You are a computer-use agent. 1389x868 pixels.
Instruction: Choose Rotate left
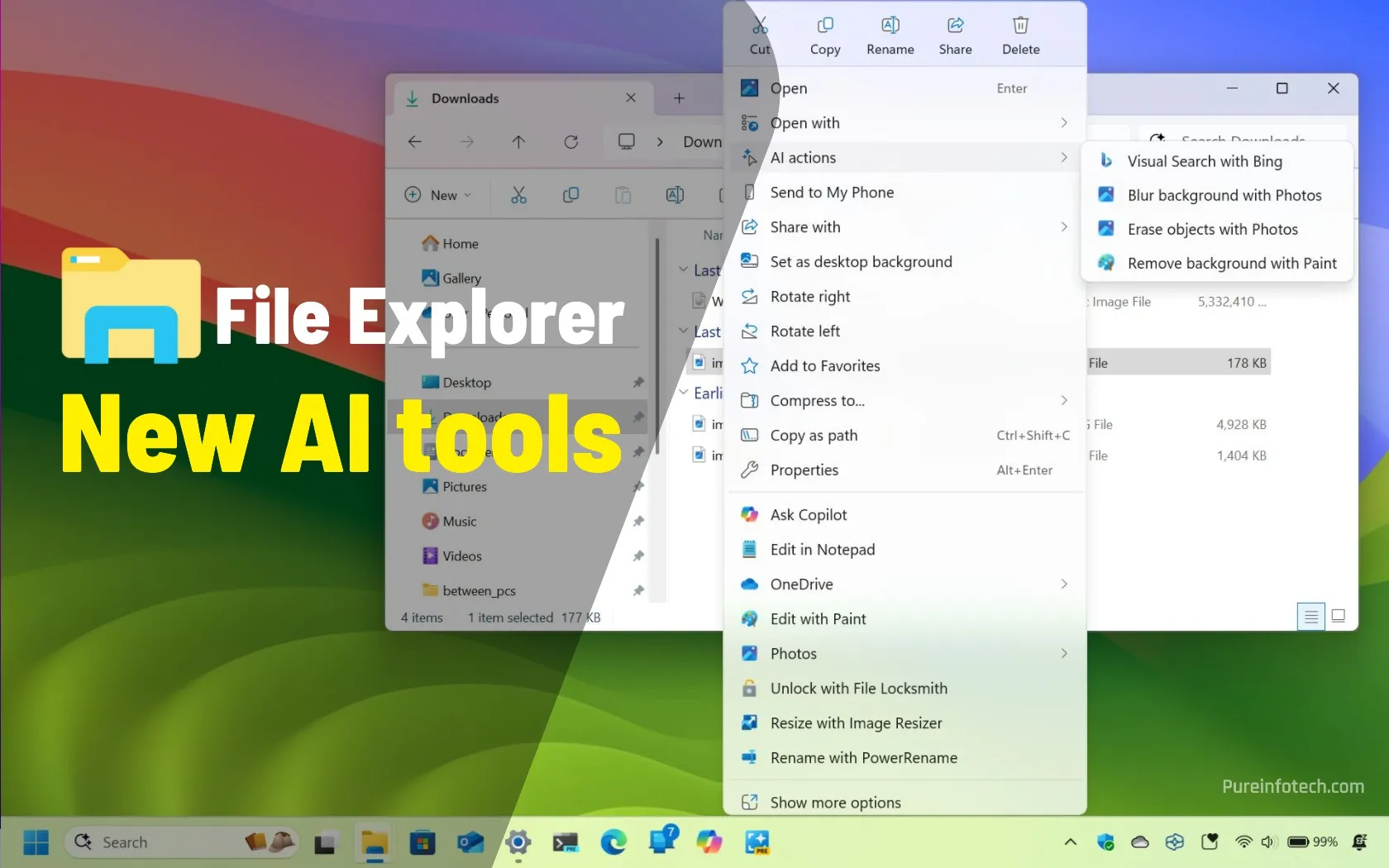pos(905,331)
